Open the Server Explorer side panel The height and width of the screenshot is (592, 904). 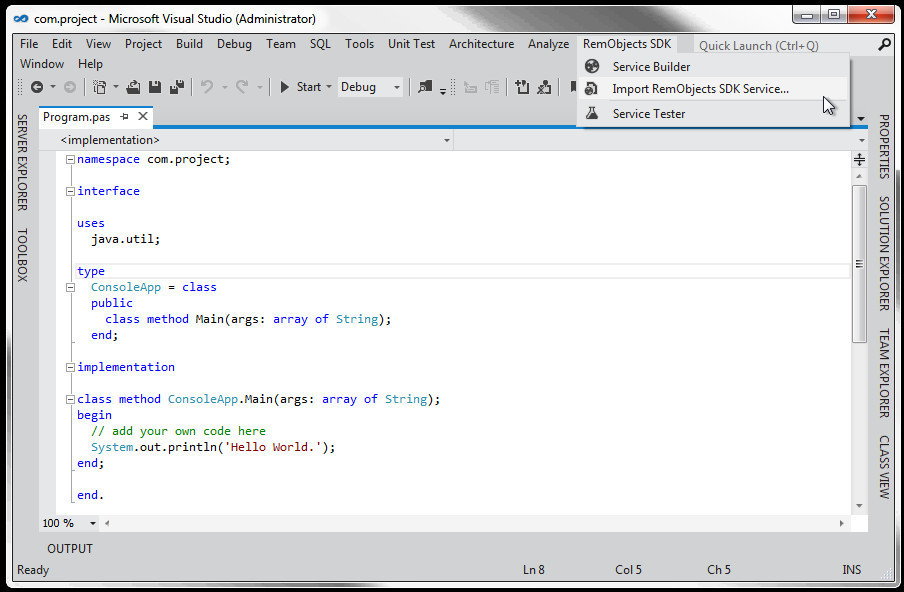click(x=22, y=162)
